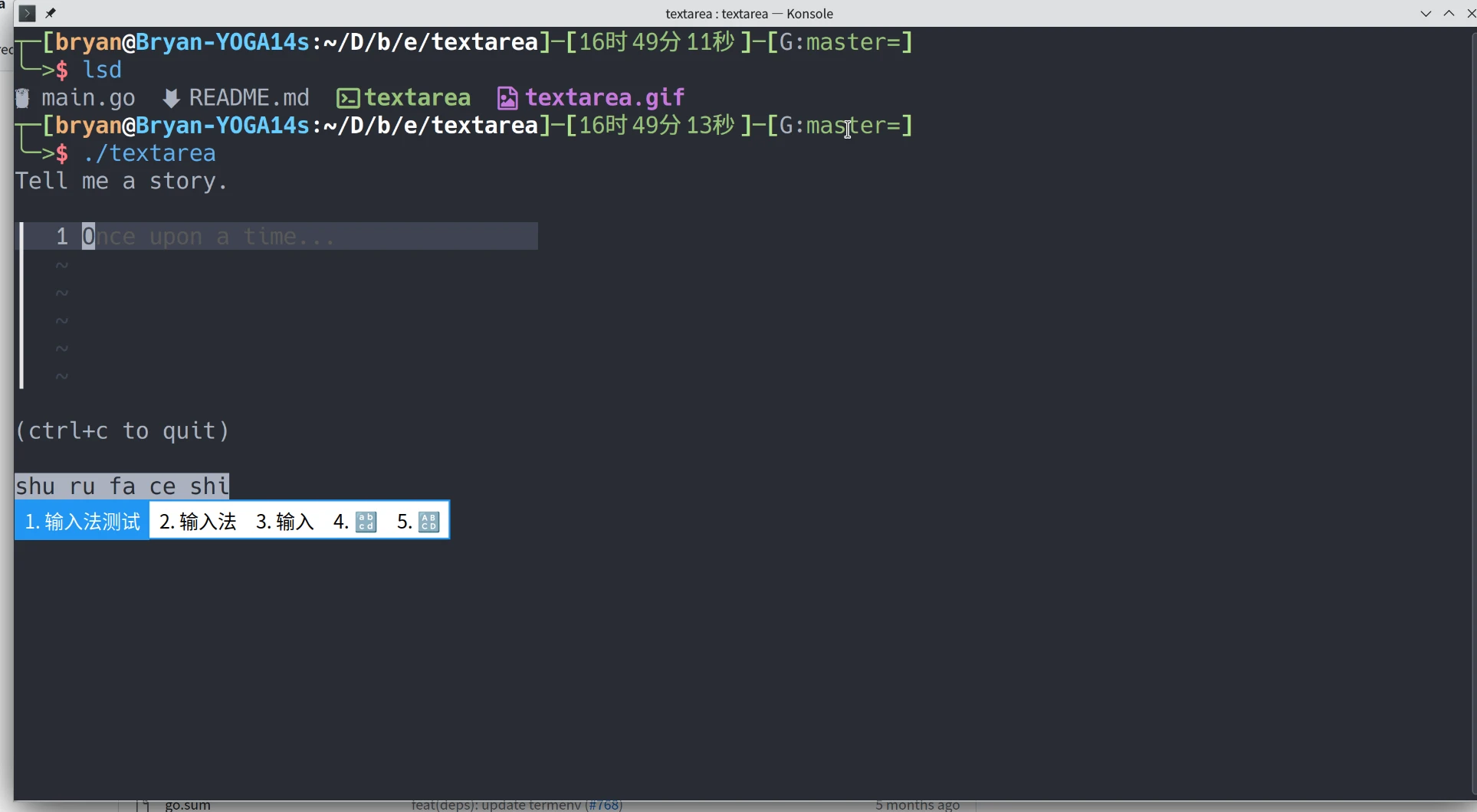Click the Konsole window title text

pos(749,14)
